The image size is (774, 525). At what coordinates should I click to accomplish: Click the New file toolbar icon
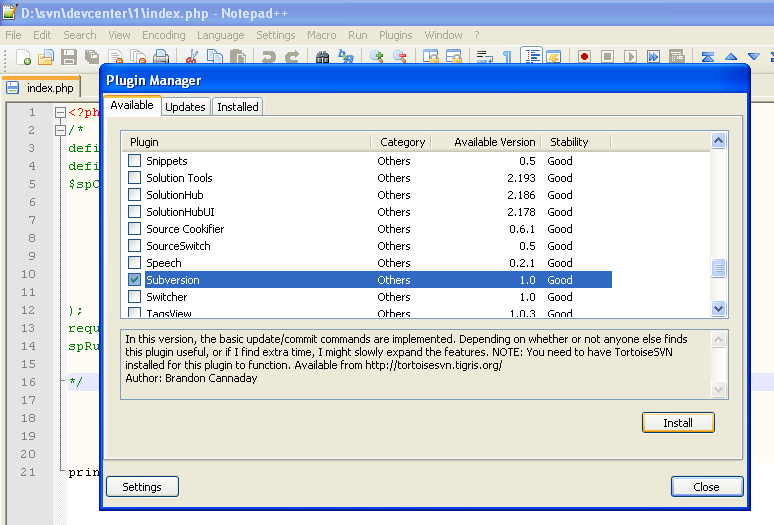(23, 57)
